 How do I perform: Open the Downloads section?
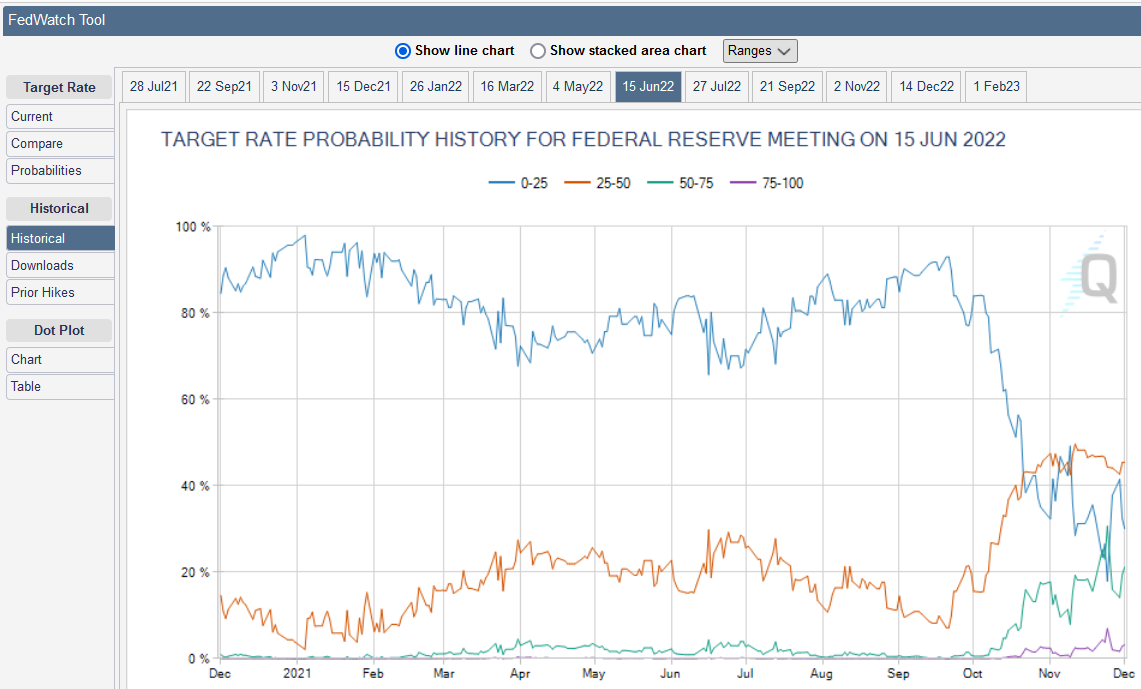60,266
